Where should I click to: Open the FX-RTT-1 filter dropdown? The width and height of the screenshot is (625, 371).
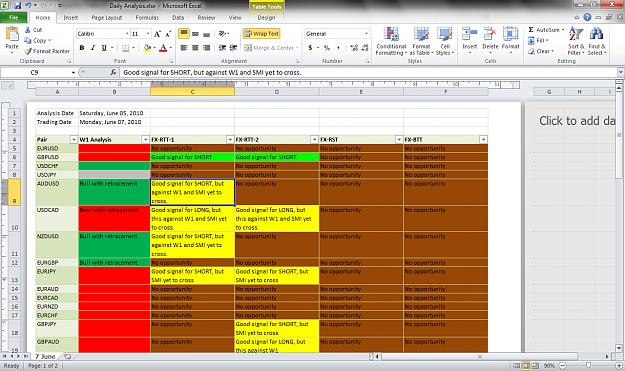click(230, 139)
